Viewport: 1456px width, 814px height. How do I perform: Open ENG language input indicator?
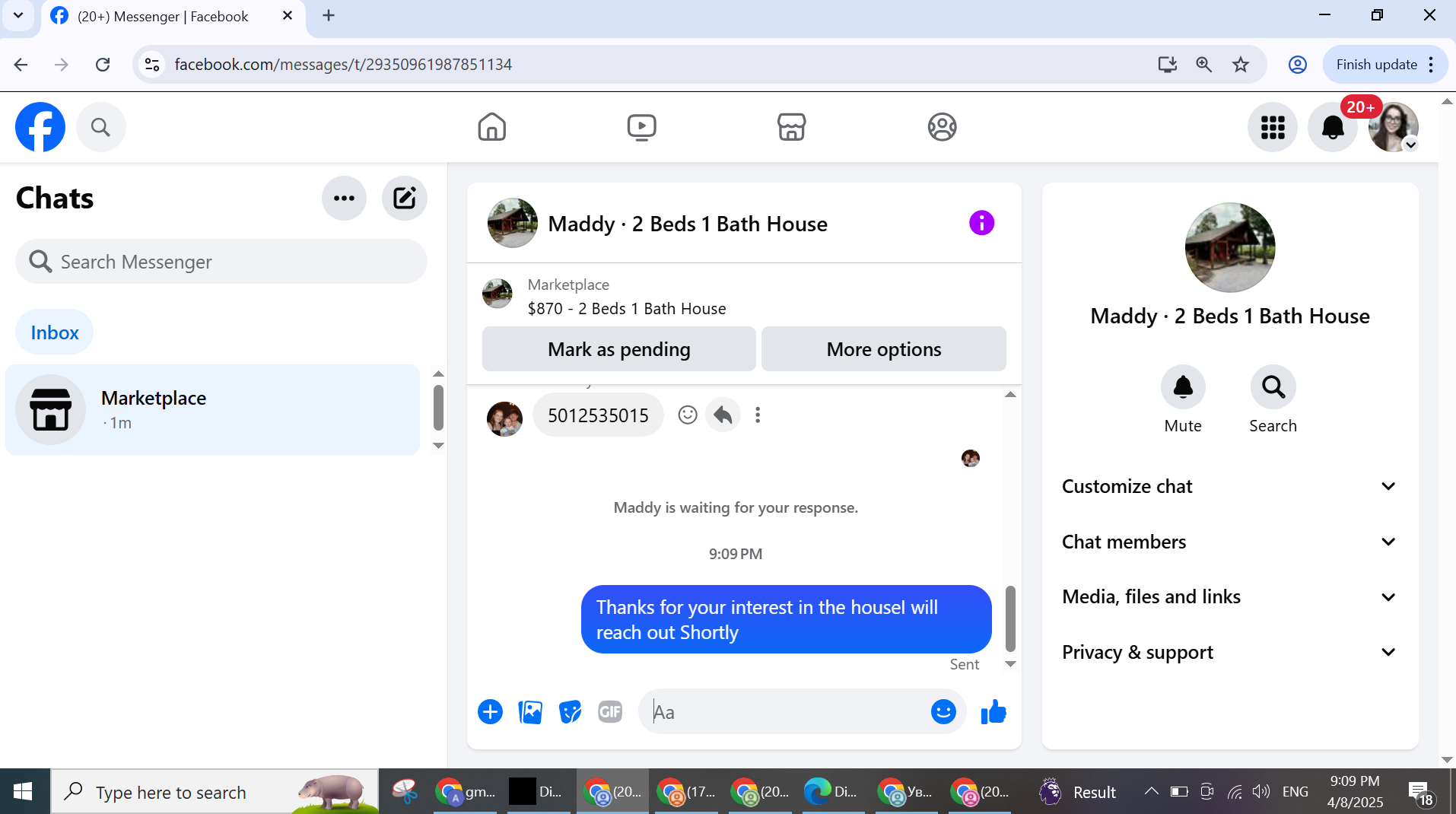coord(1295,792)
